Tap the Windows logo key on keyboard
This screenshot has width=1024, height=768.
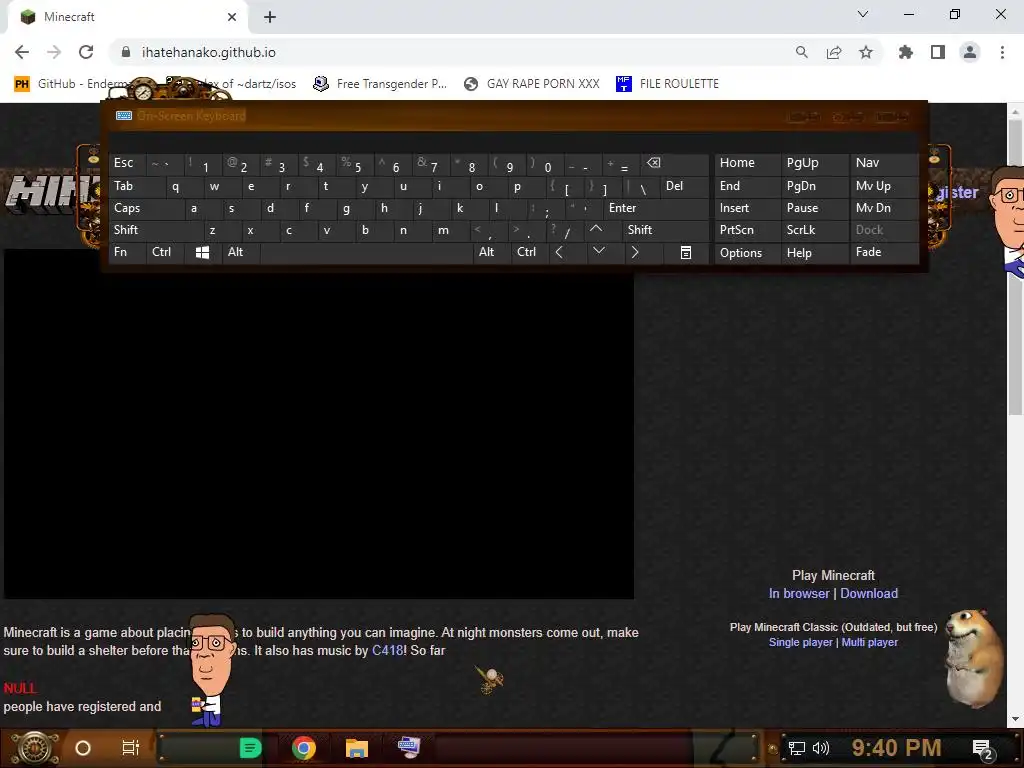coord(202,252)
